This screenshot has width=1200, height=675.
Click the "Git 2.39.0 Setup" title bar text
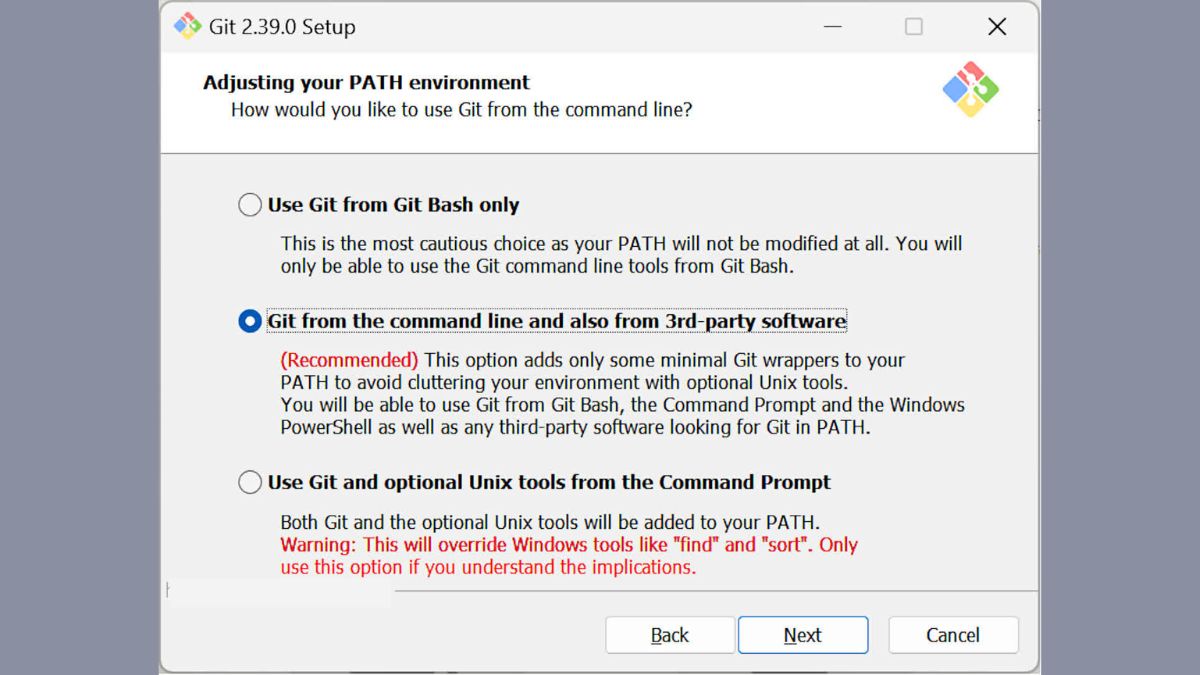(x=282, y=27)
